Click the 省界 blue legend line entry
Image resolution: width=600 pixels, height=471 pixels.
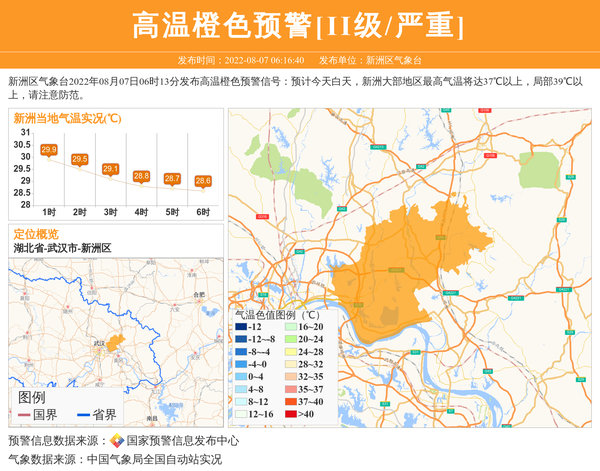tap(95, 415)
